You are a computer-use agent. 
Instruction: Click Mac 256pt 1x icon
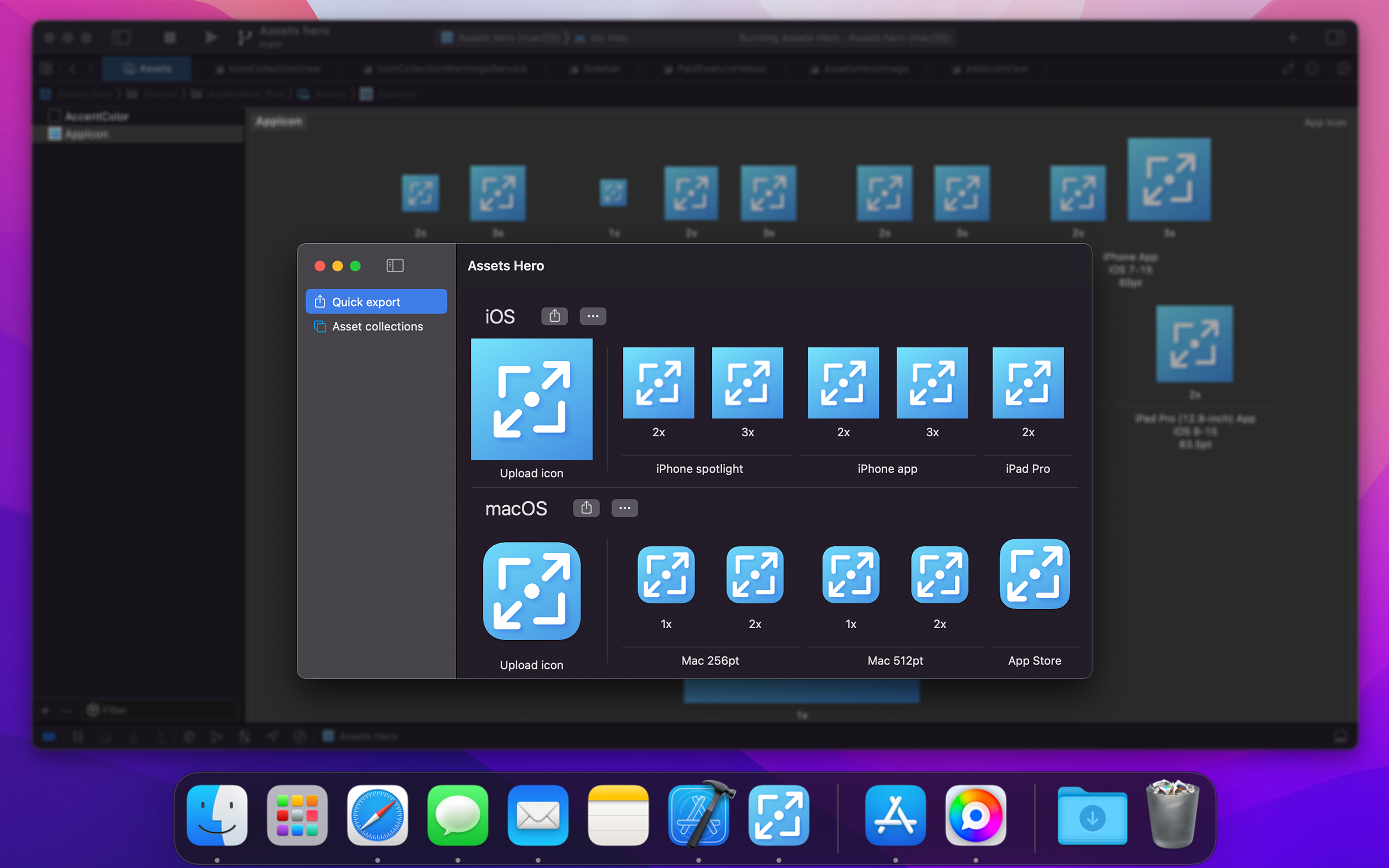tap(666, 575)
